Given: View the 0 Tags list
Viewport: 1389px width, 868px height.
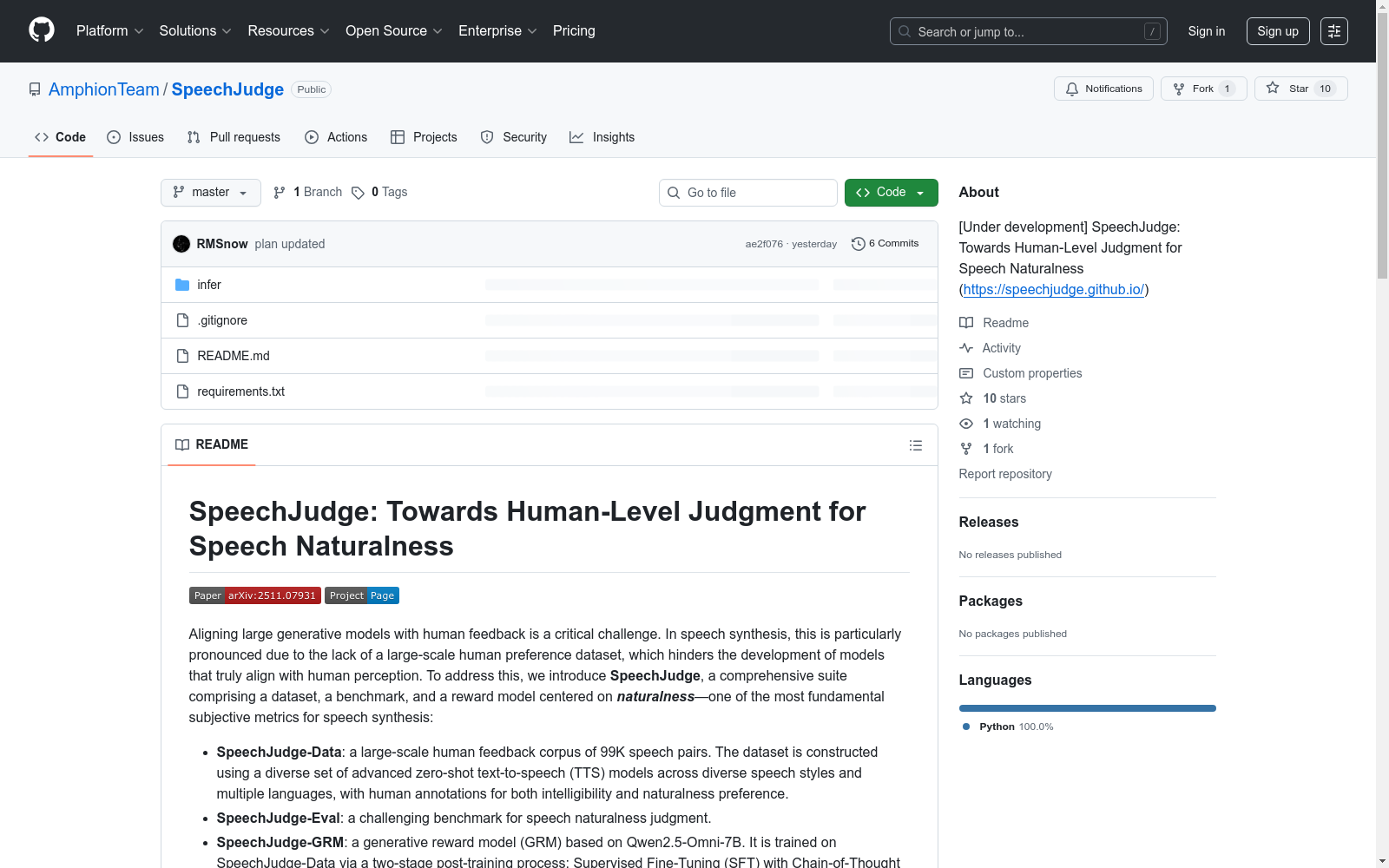Looking at the screenshot, I should (379, 192).
